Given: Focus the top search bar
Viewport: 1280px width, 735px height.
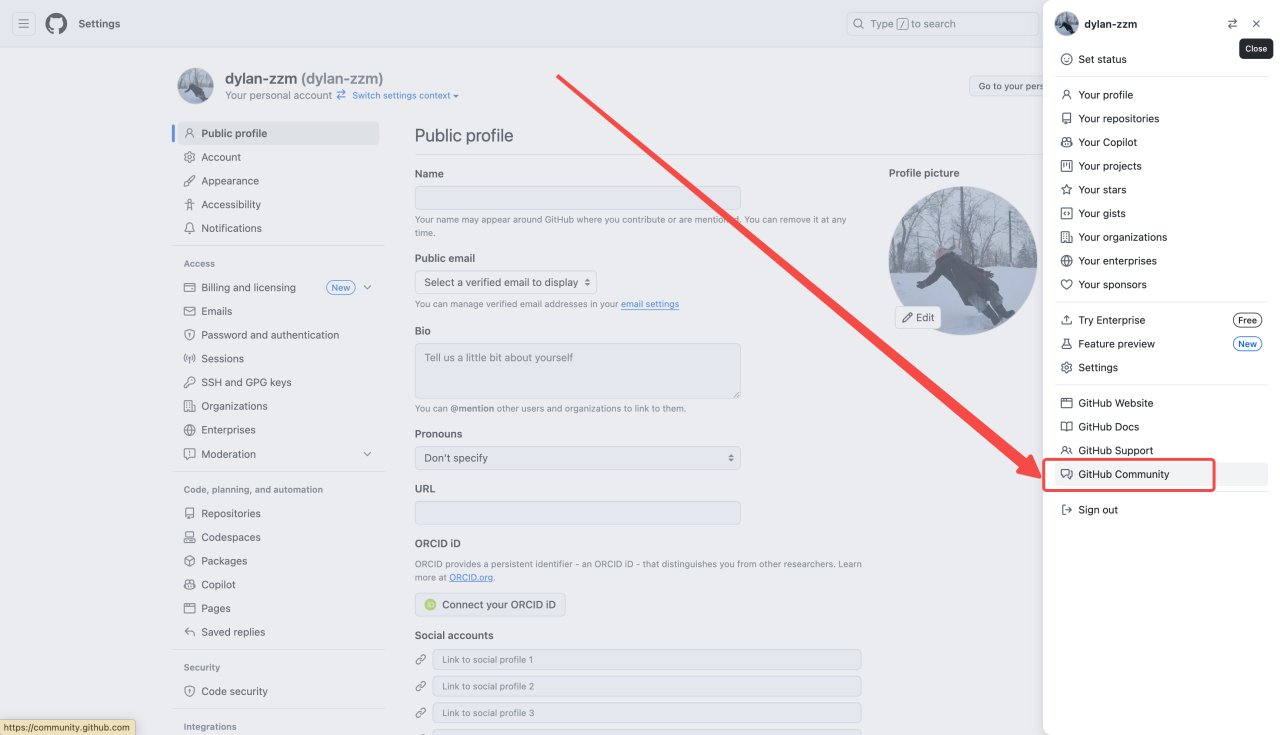Looking at the screenshot, I should pos(940,24).
